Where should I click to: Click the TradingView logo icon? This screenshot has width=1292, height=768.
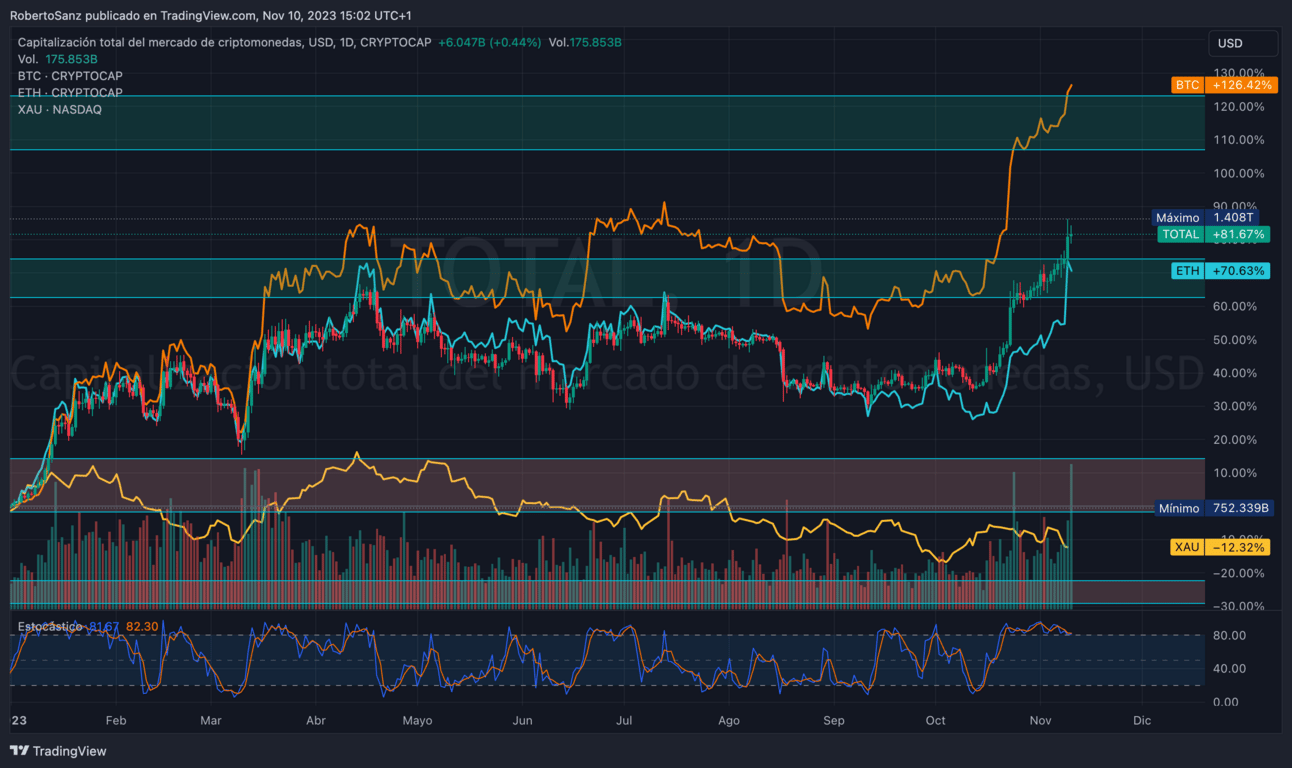tap(20, 750)
